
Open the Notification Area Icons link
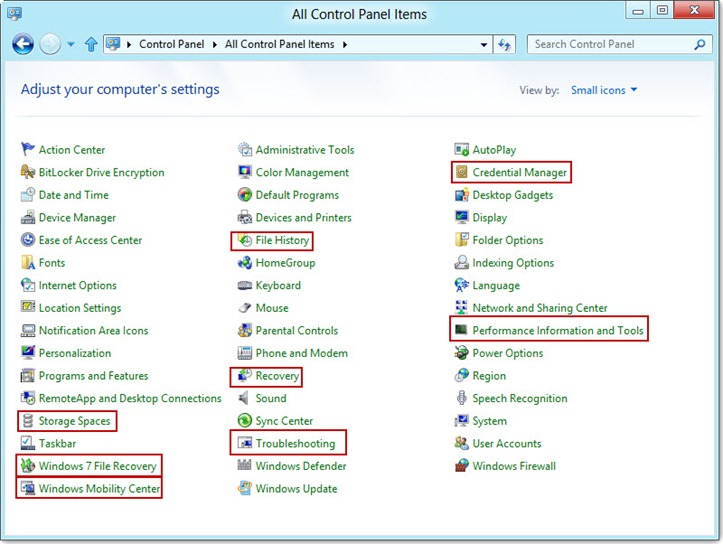[94, 331]
